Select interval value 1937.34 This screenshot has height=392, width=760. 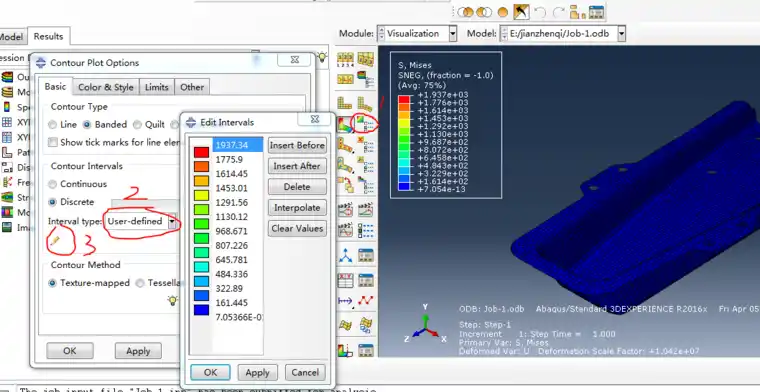(238, 145)
